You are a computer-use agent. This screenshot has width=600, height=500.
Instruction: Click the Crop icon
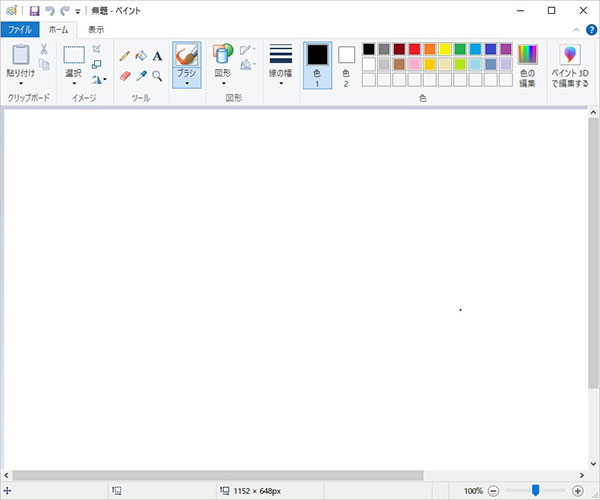[x=97, y=49]
